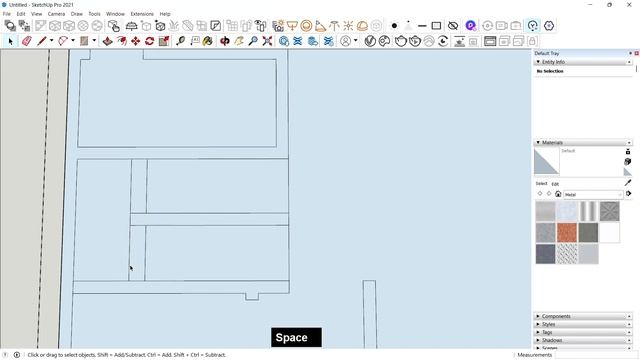Open the Draw menu
This screenshot has width=640, height=360.
(x=76, y=14)
